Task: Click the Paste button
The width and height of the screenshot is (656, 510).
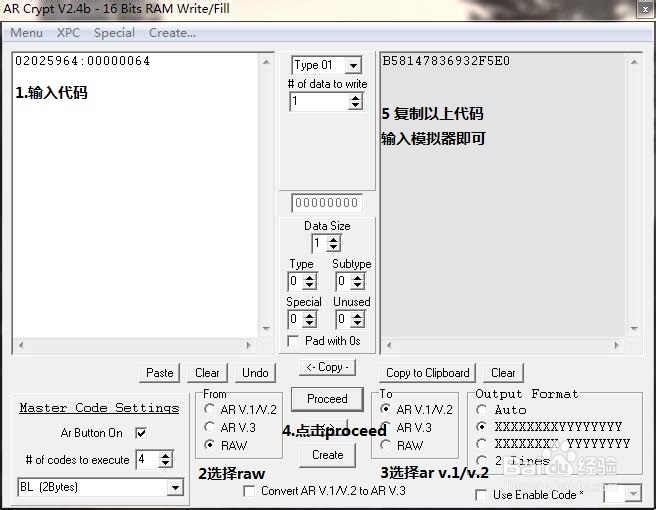Action: (159, 372)
